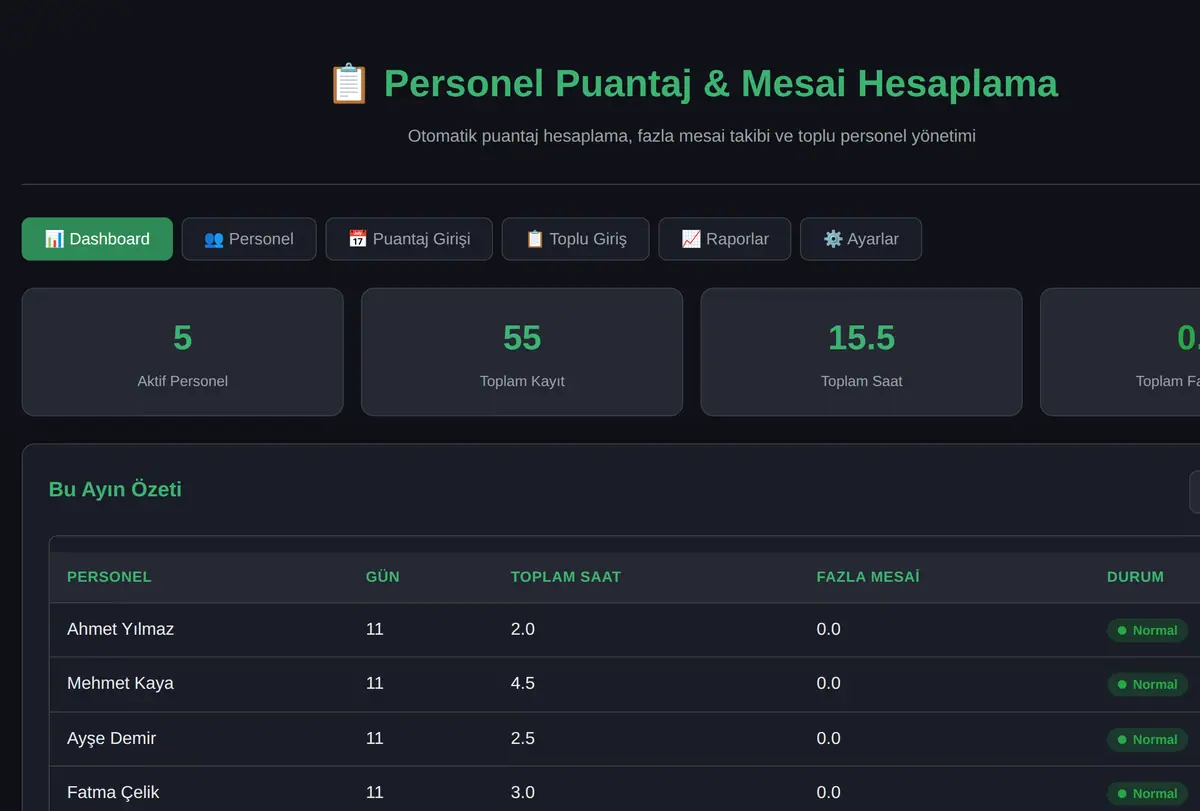The width and height of the screenshot is (1200, 811).
Task: Go to the Toplu Giriş tab
Action: coord(576,239)
